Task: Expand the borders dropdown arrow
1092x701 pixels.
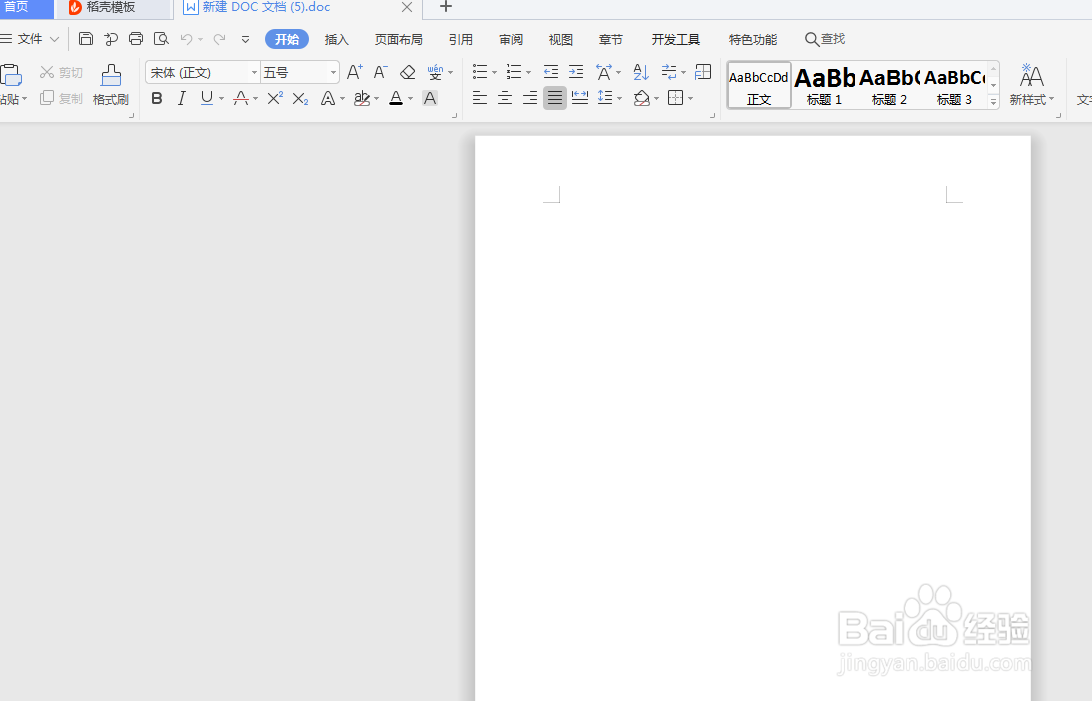Action: click(691, 98)
